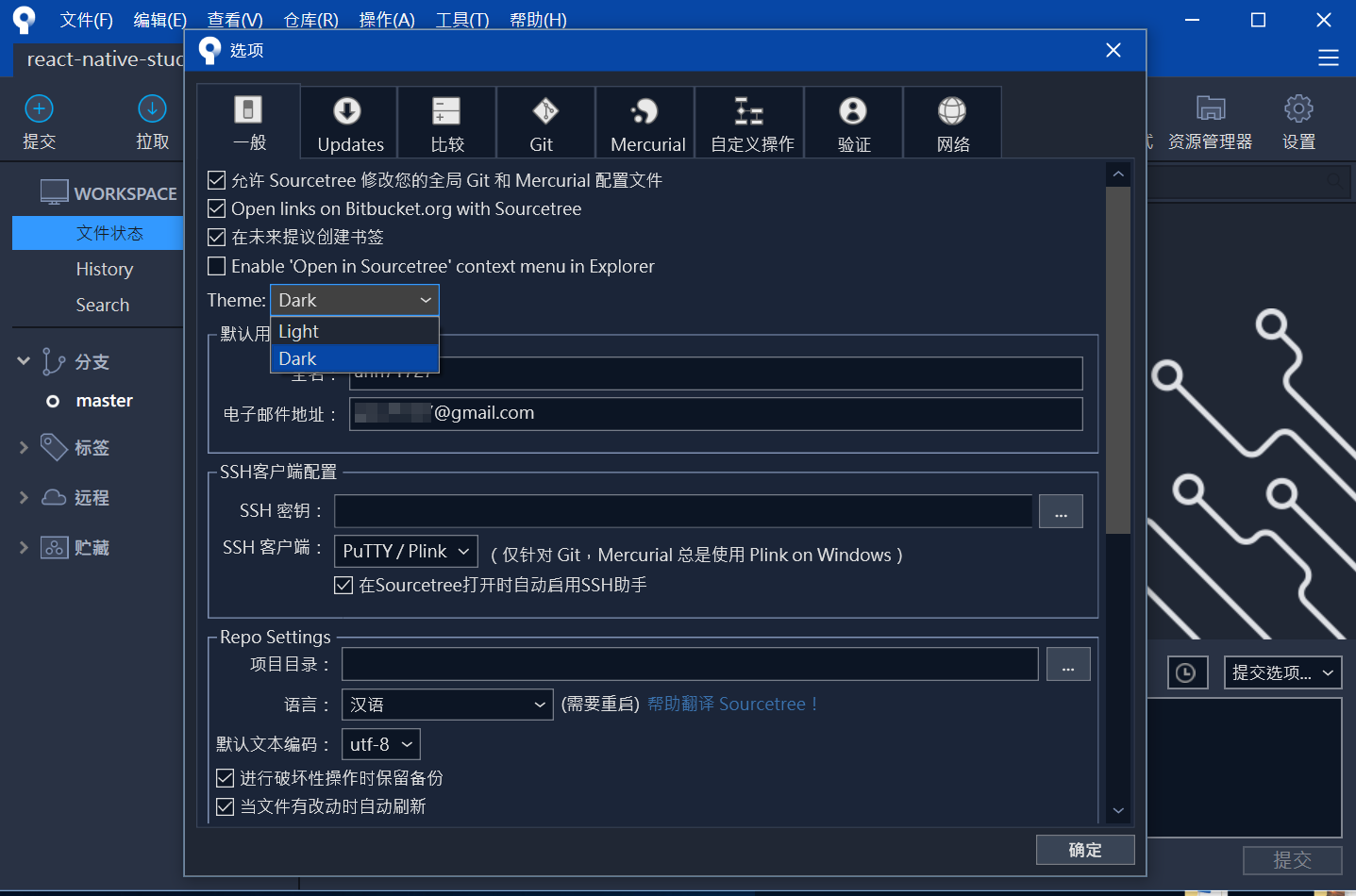Click the 电子邮件地址 input field

coord(715,414)
